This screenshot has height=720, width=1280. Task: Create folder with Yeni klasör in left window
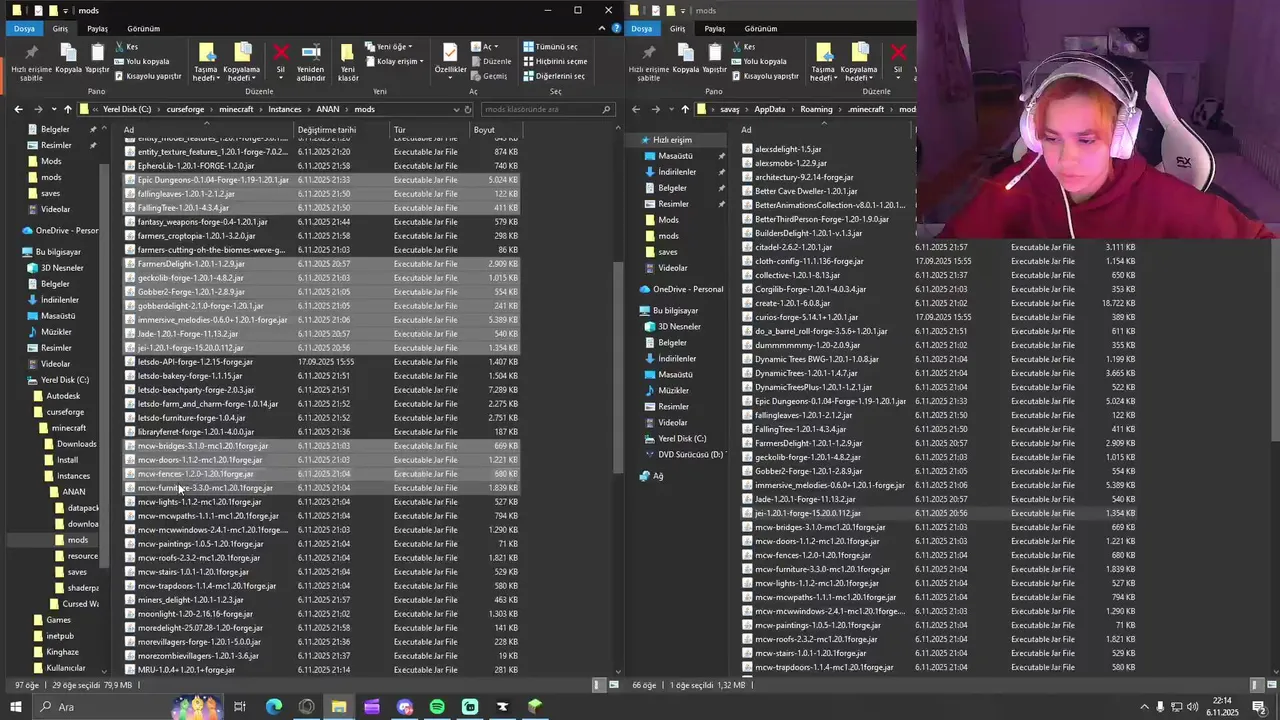point(348,61)
